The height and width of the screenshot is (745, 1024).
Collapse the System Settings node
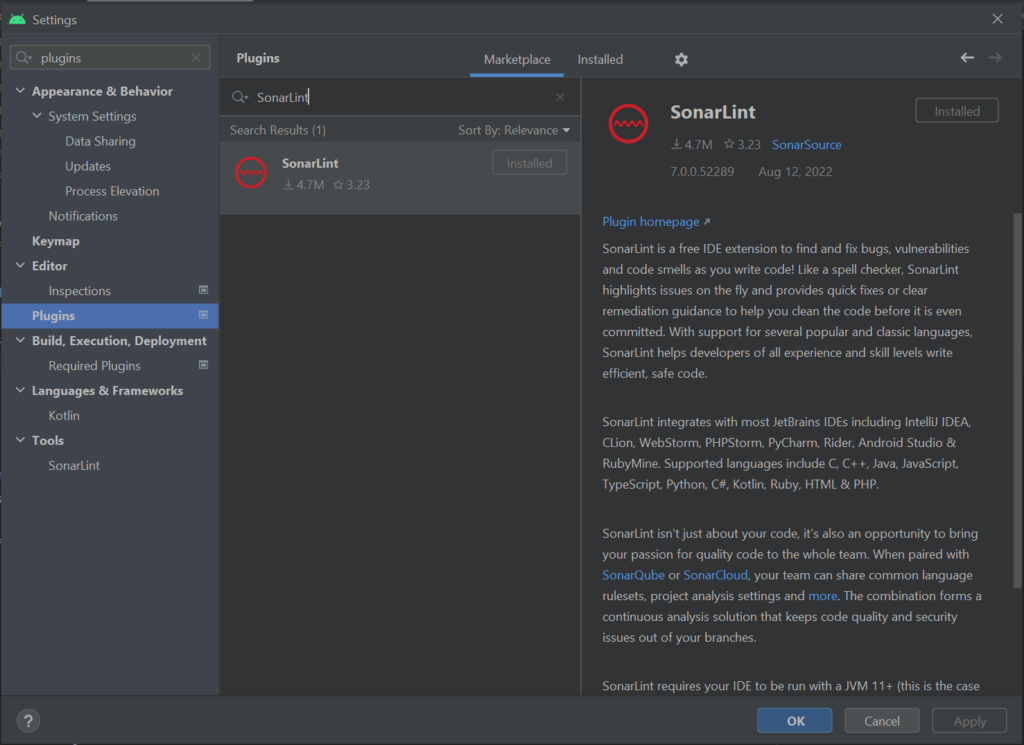[37, 116]
